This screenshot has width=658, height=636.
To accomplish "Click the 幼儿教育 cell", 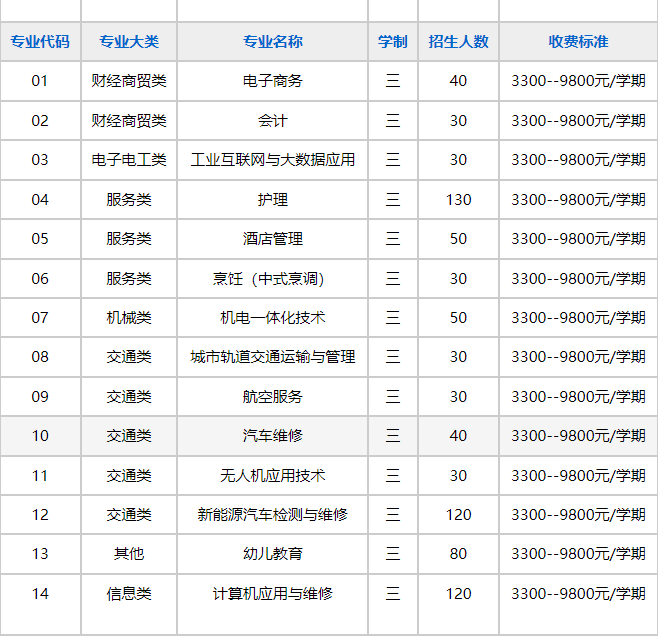I will click(272, 554).
